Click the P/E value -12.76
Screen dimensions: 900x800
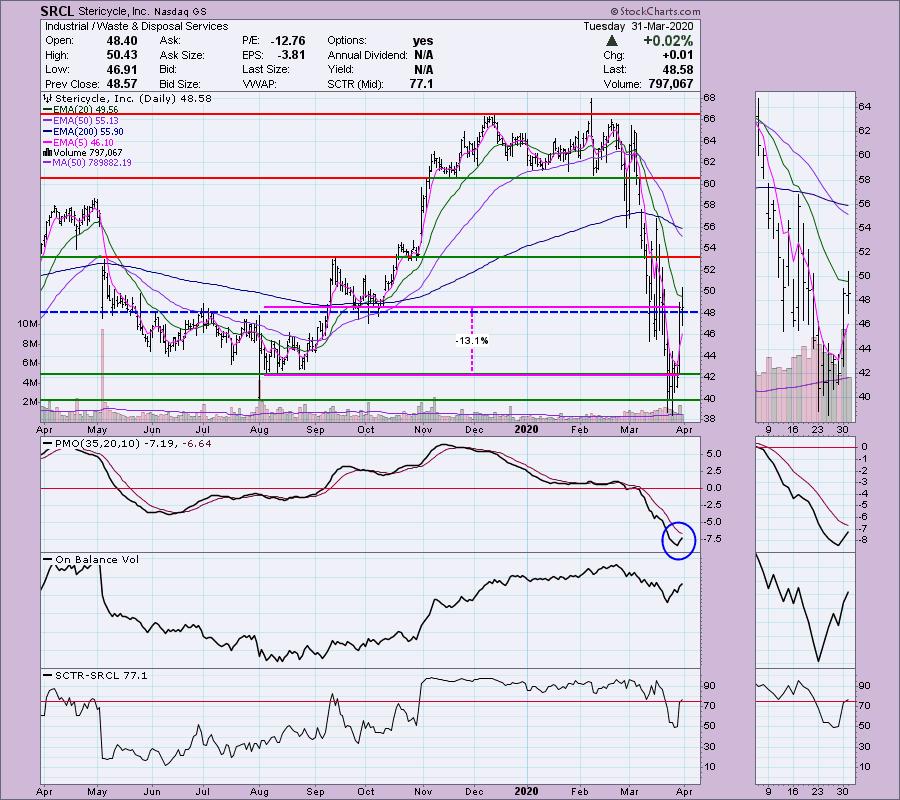click(289, 41)
